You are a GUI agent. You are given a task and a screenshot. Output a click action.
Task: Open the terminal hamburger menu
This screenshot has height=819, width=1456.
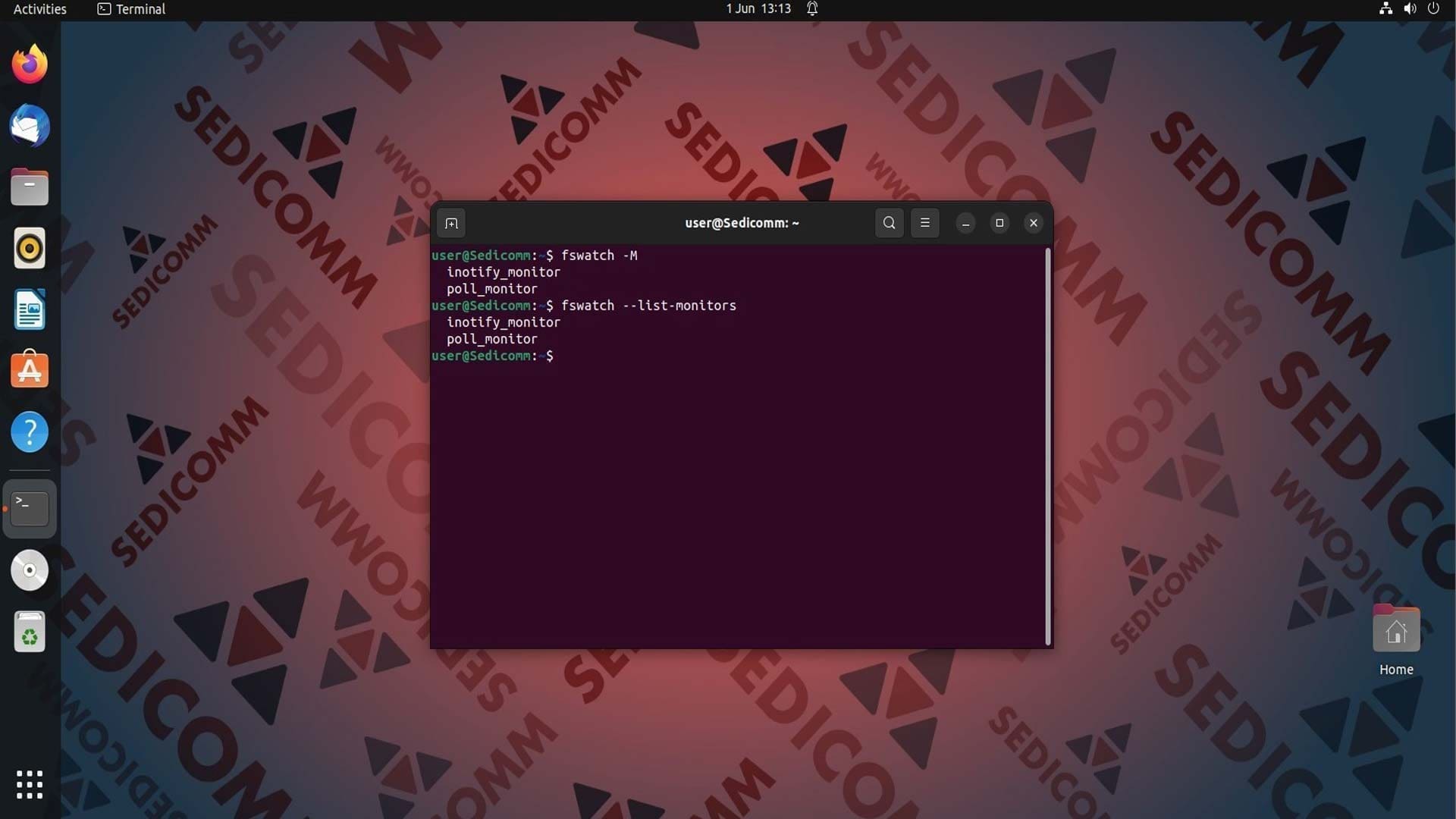[924, 223]
